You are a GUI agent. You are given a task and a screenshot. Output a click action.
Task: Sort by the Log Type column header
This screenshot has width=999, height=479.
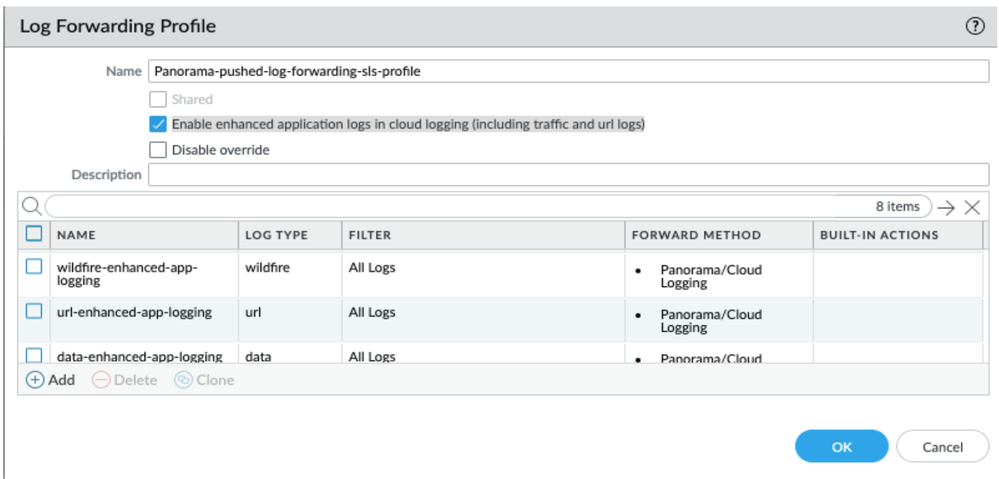click(276, 235)
